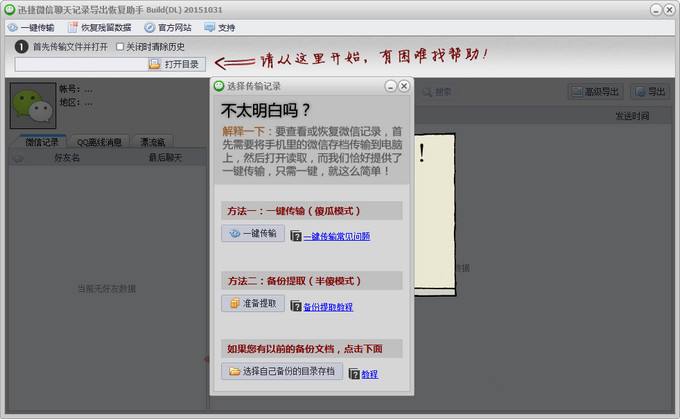Click 支持 in the toolbar

220,28
